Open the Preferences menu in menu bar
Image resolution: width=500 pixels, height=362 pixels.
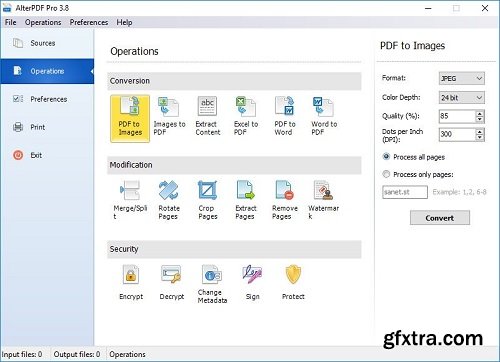pos(89,22)
